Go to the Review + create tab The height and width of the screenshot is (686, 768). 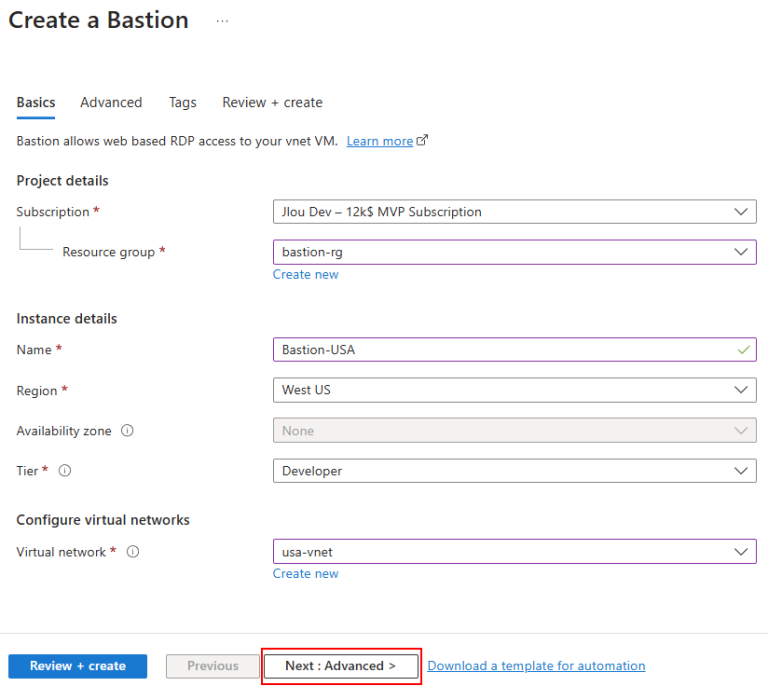pyautogui.click(x=272, y=102)
